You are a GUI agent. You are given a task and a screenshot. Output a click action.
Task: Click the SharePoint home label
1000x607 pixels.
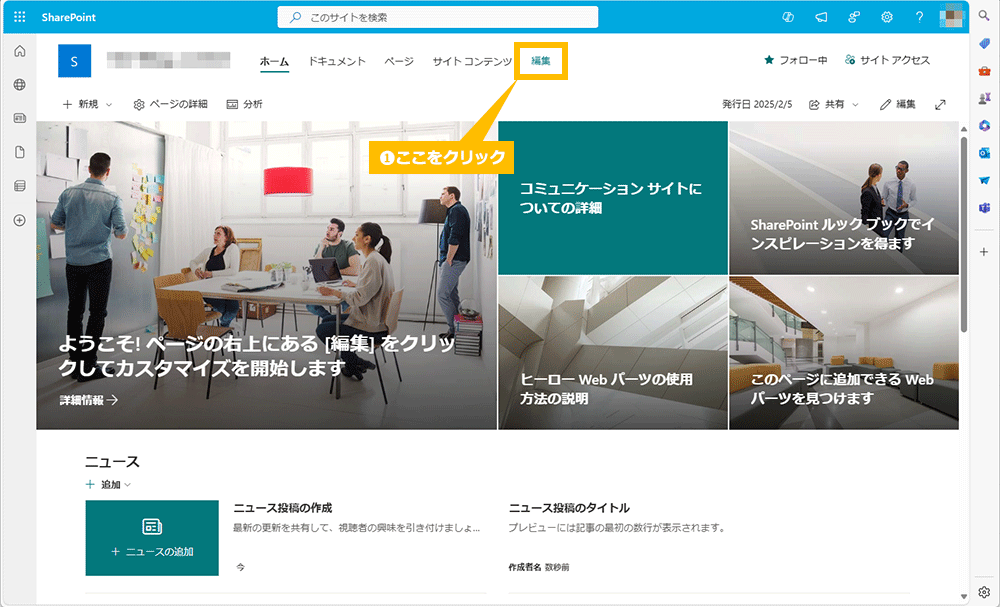(68, 17)
